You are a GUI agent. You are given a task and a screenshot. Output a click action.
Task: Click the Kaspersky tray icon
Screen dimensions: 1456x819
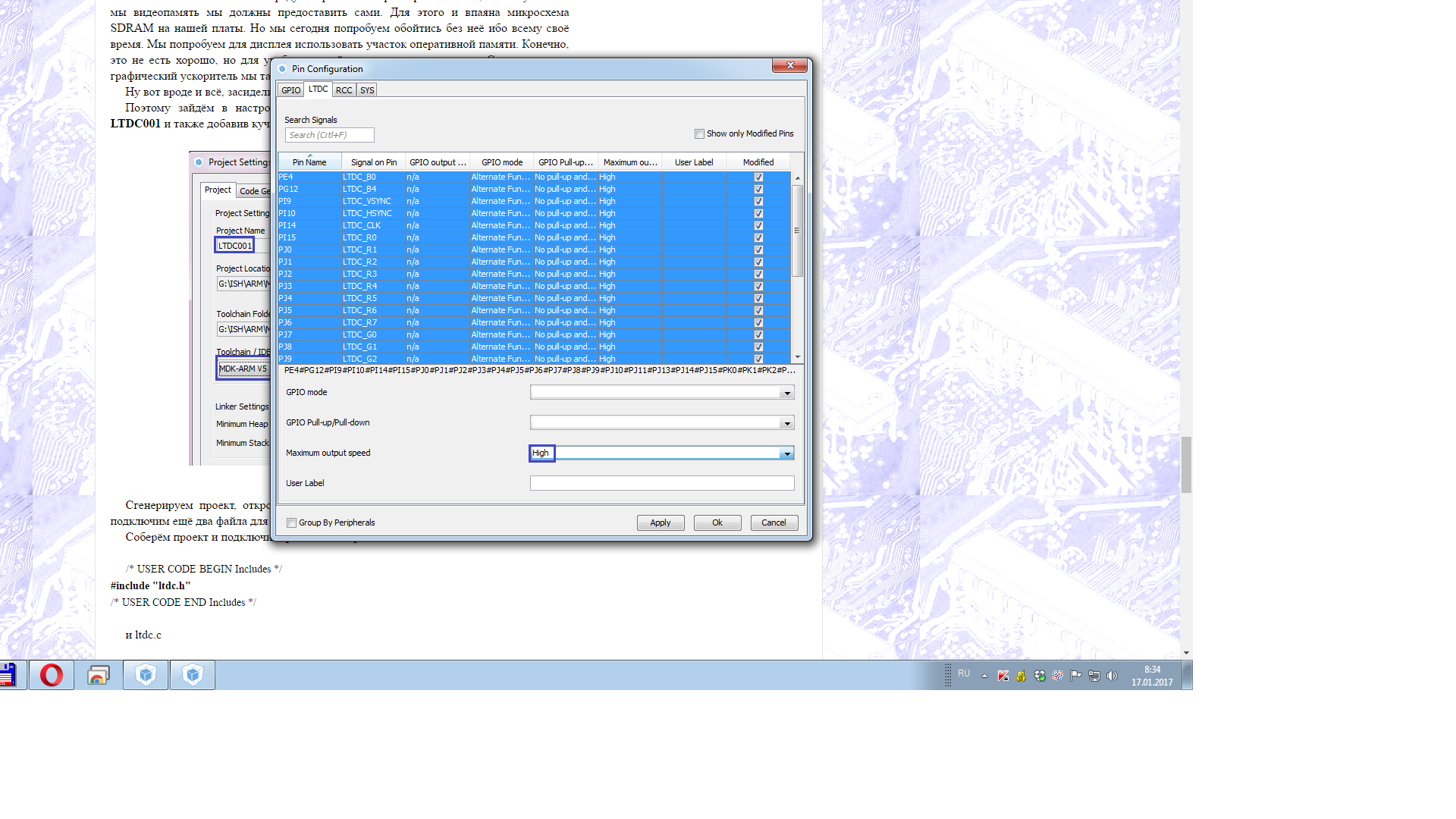1003,676
